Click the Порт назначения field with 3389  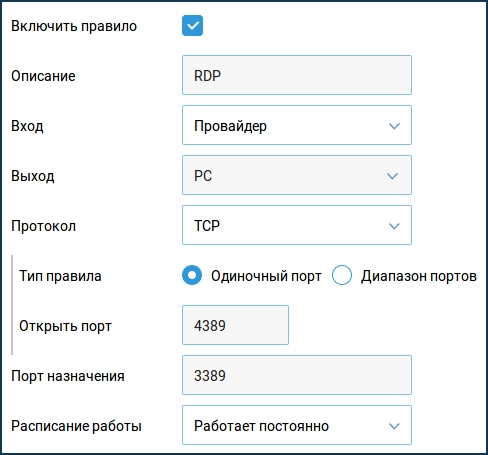[297, 375]
